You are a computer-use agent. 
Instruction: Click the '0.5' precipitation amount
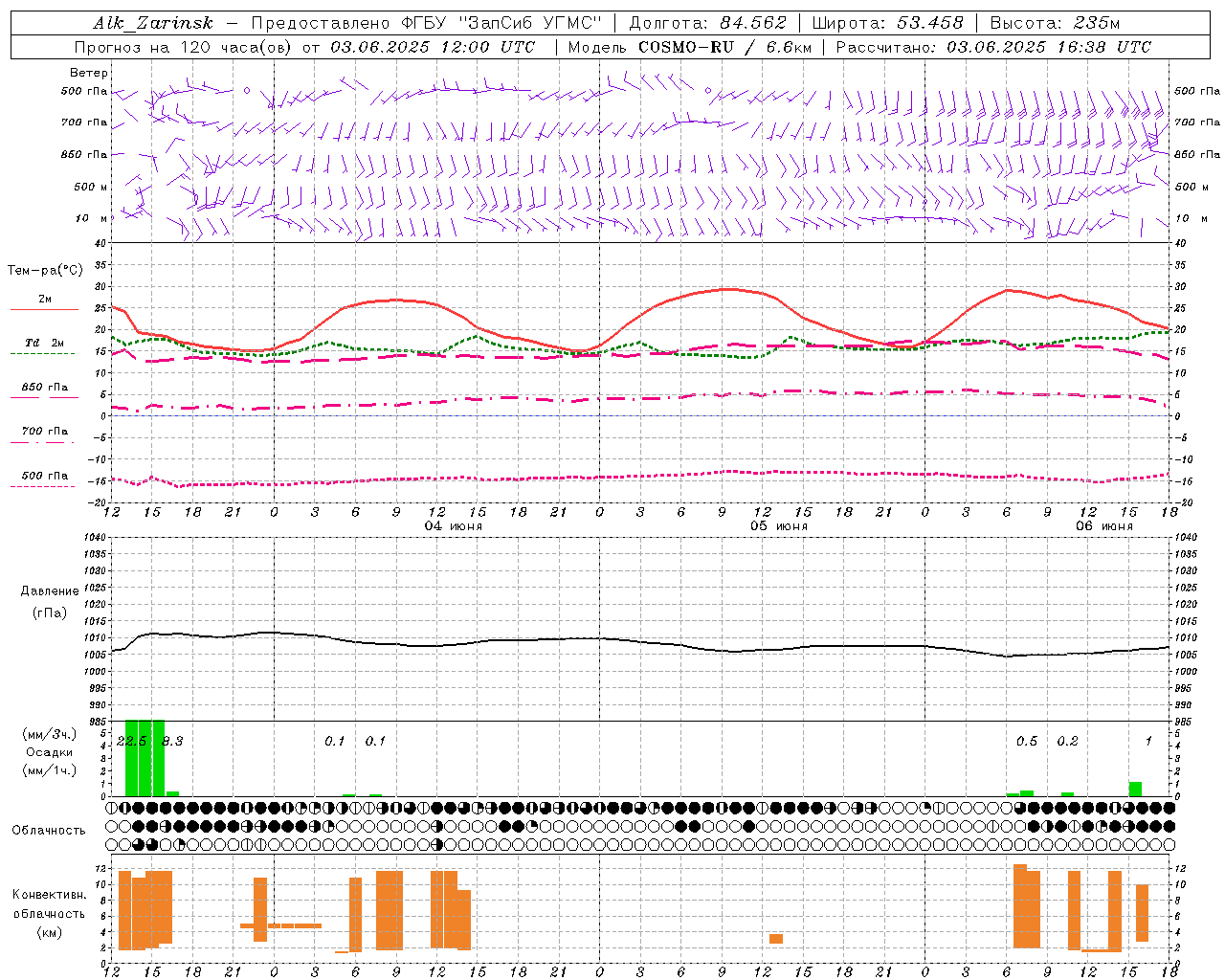[x=1027, y=742]
